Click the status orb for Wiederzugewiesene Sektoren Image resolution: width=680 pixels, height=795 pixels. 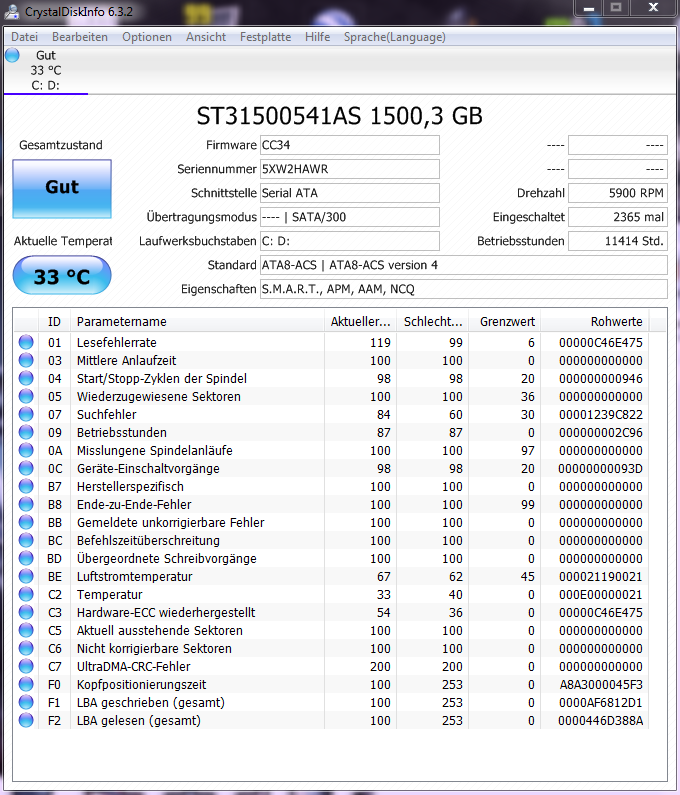(x=26, y=396)
